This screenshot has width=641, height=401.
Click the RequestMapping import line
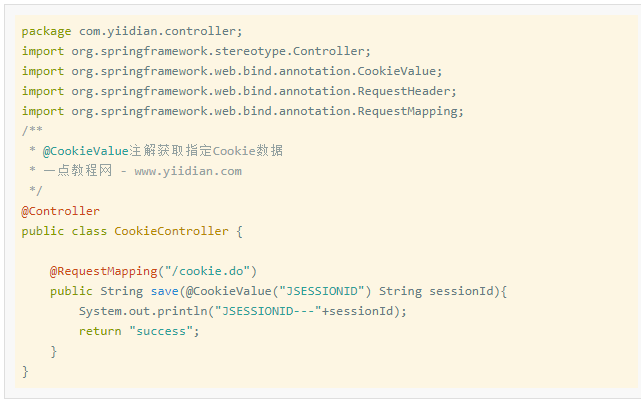(242, 112)
